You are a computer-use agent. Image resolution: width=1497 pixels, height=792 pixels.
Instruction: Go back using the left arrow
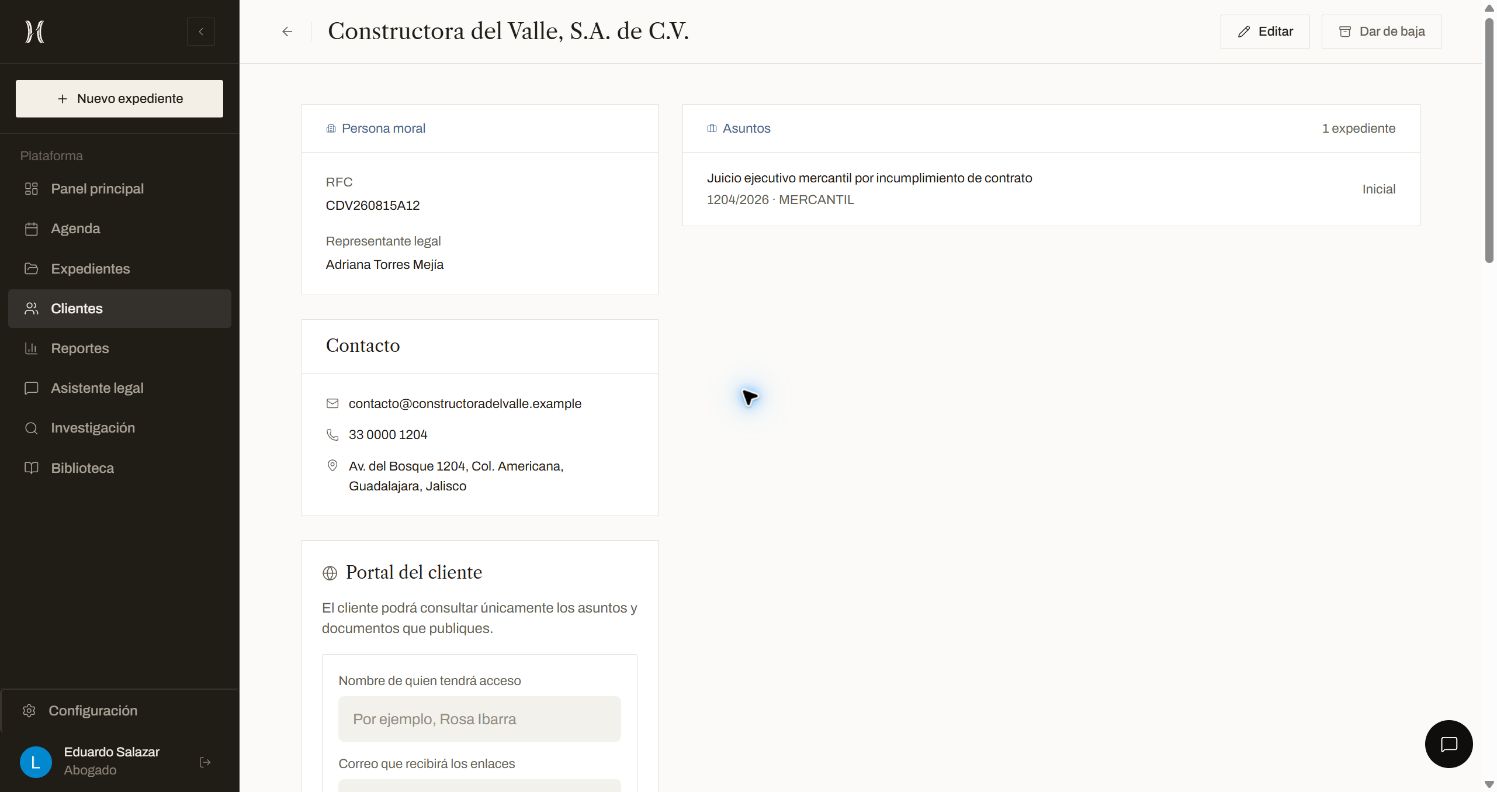coord(287,32)
